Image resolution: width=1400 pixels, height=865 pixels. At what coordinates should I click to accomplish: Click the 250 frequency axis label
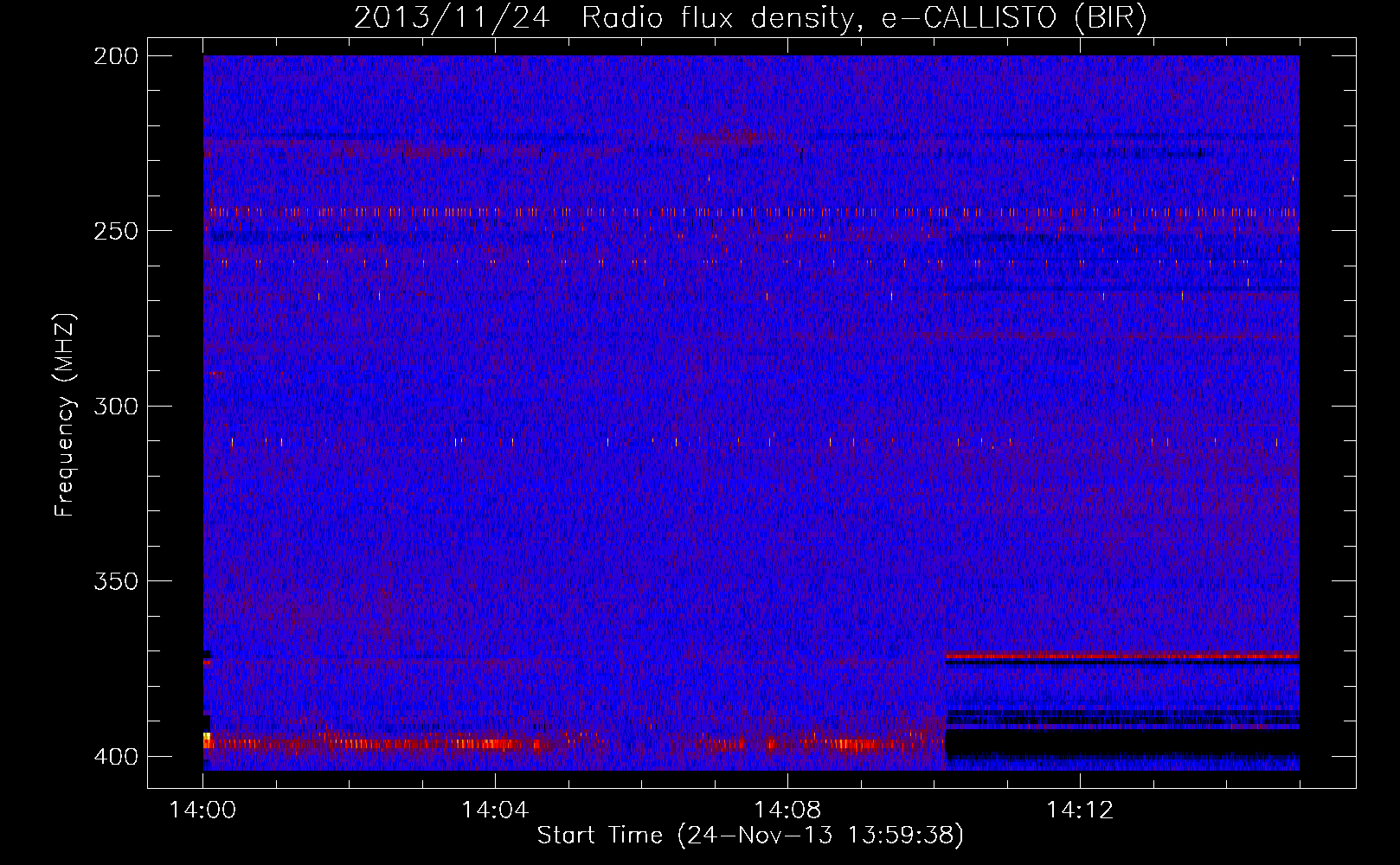point(116,231)
